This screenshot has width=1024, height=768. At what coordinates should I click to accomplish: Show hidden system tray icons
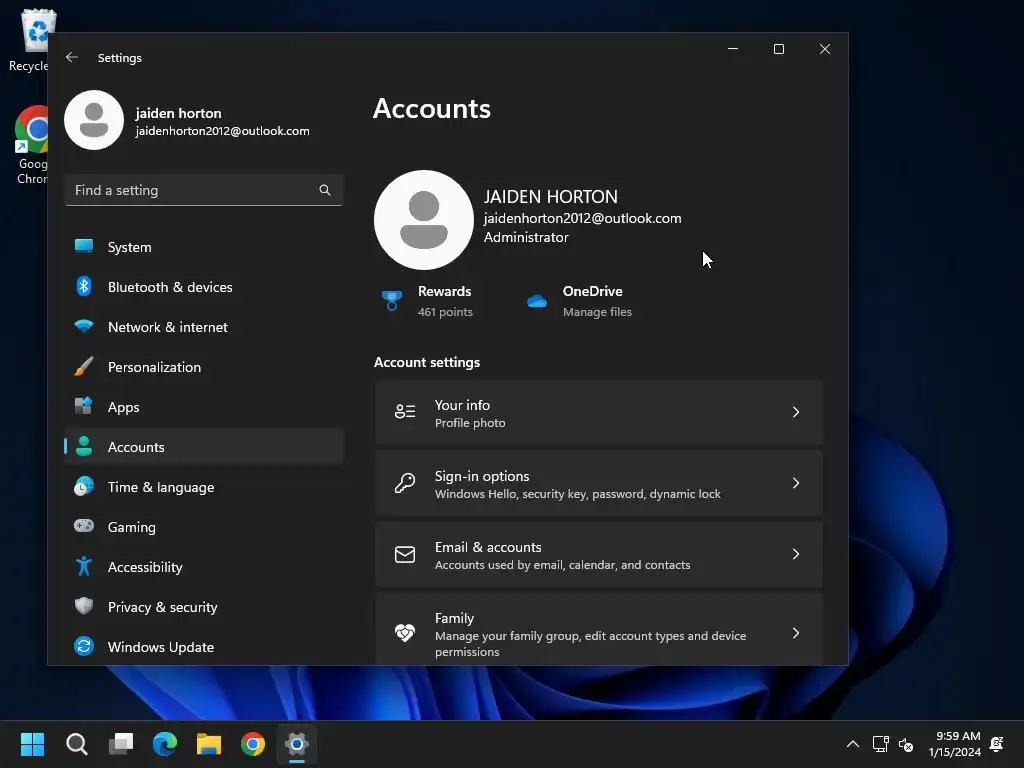pos(853,744)
